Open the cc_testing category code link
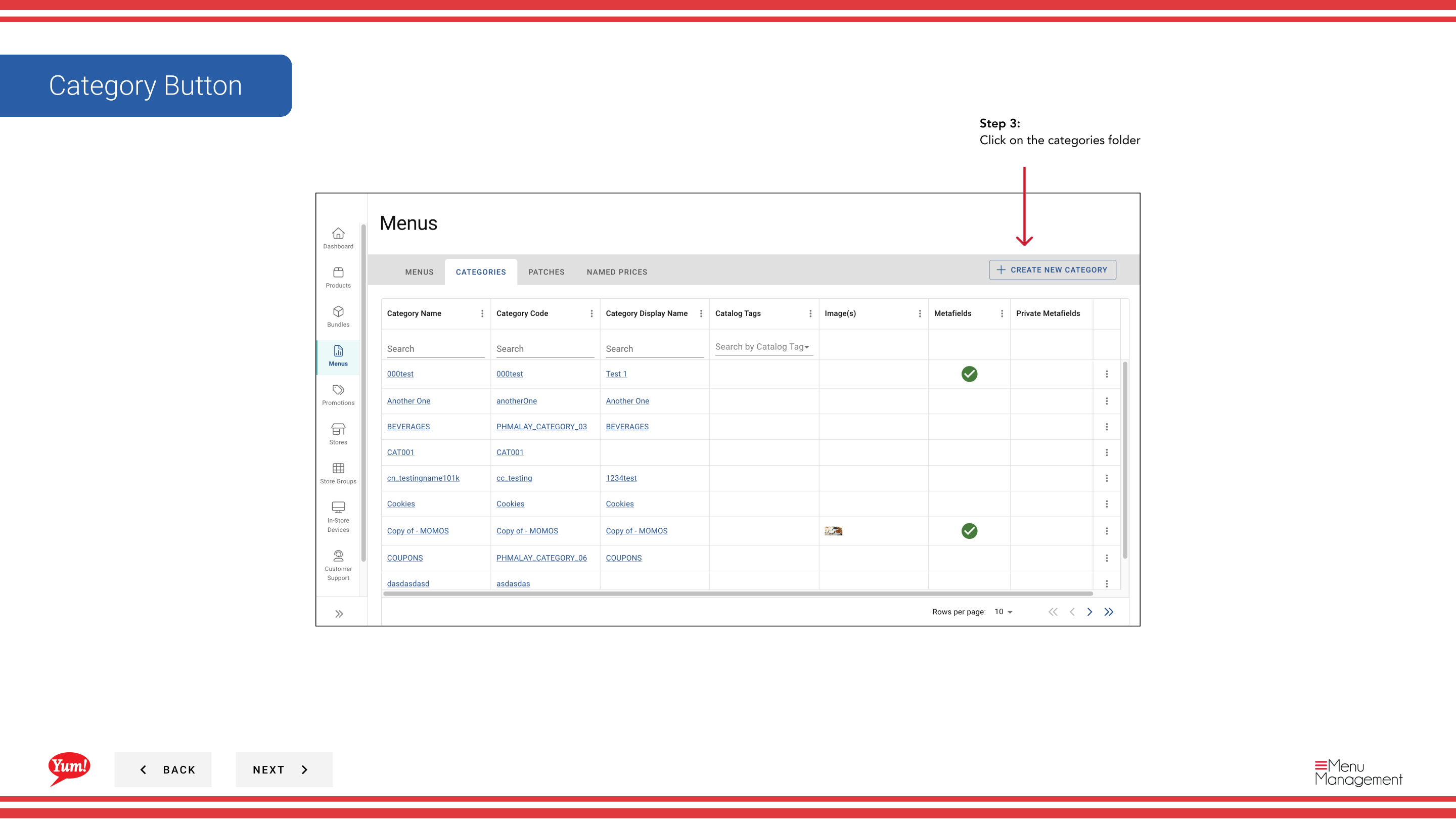The image size is (1456, 819). [514, 478]
